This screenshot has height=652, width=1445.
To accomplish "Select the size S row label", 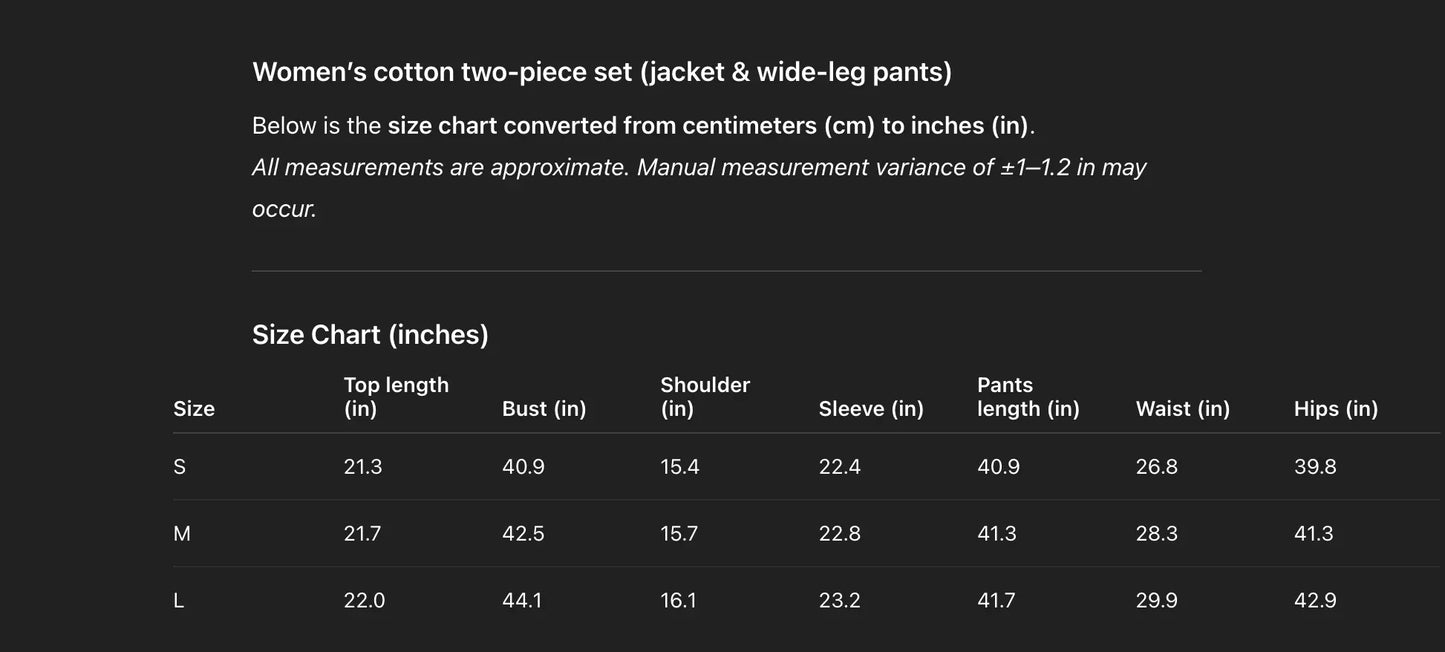I will click(180, 467).
